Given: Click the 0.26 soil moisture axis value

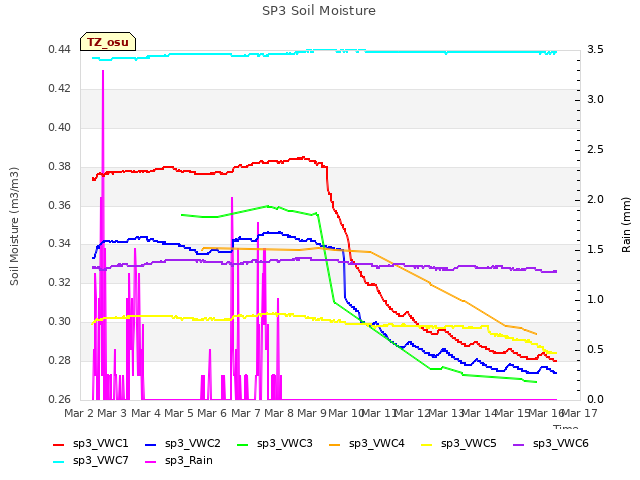Looking at the screenshot, I should [60, 399].
